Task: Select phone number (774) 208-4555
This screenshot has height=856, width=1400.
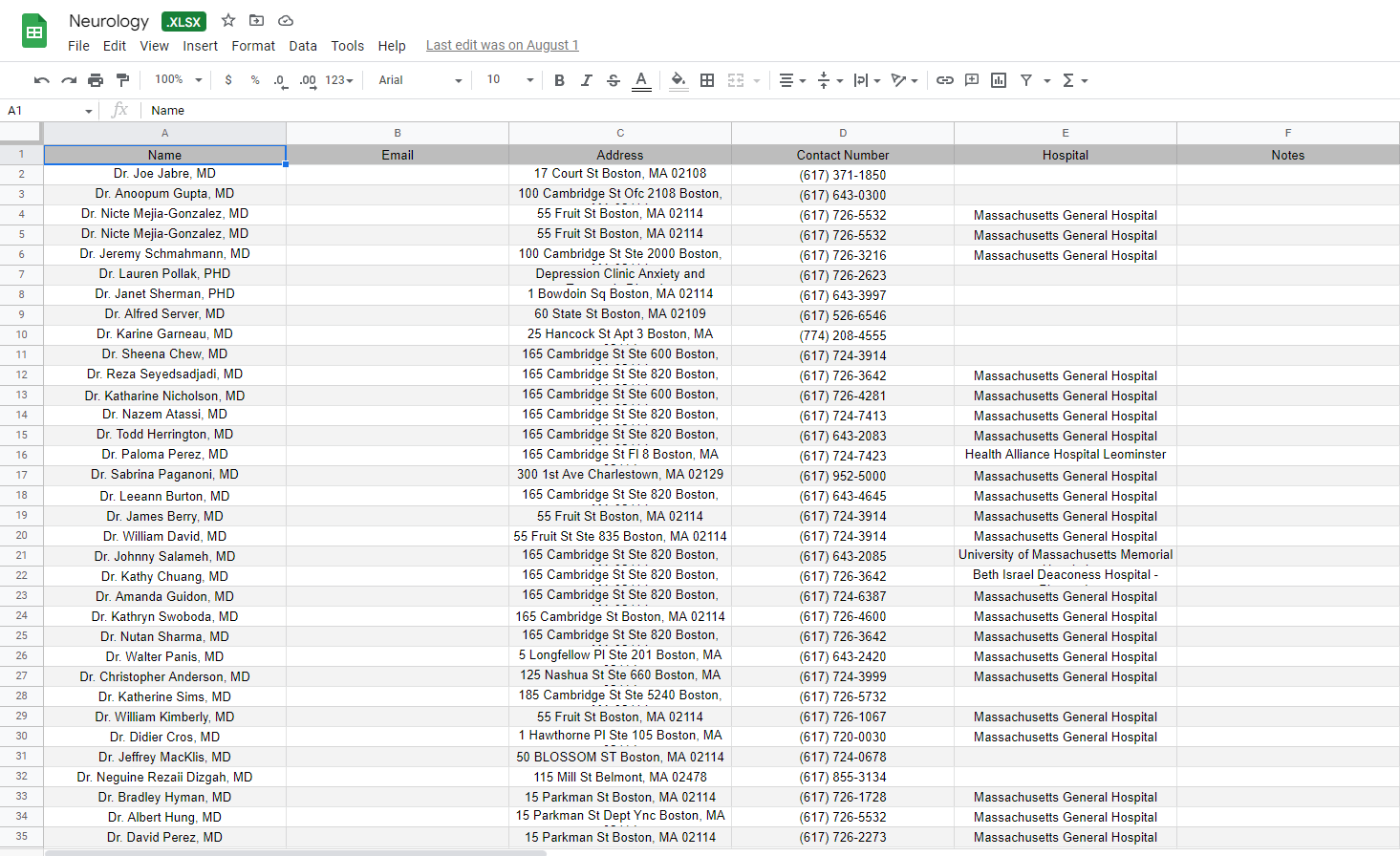Action: pos(843,335)
